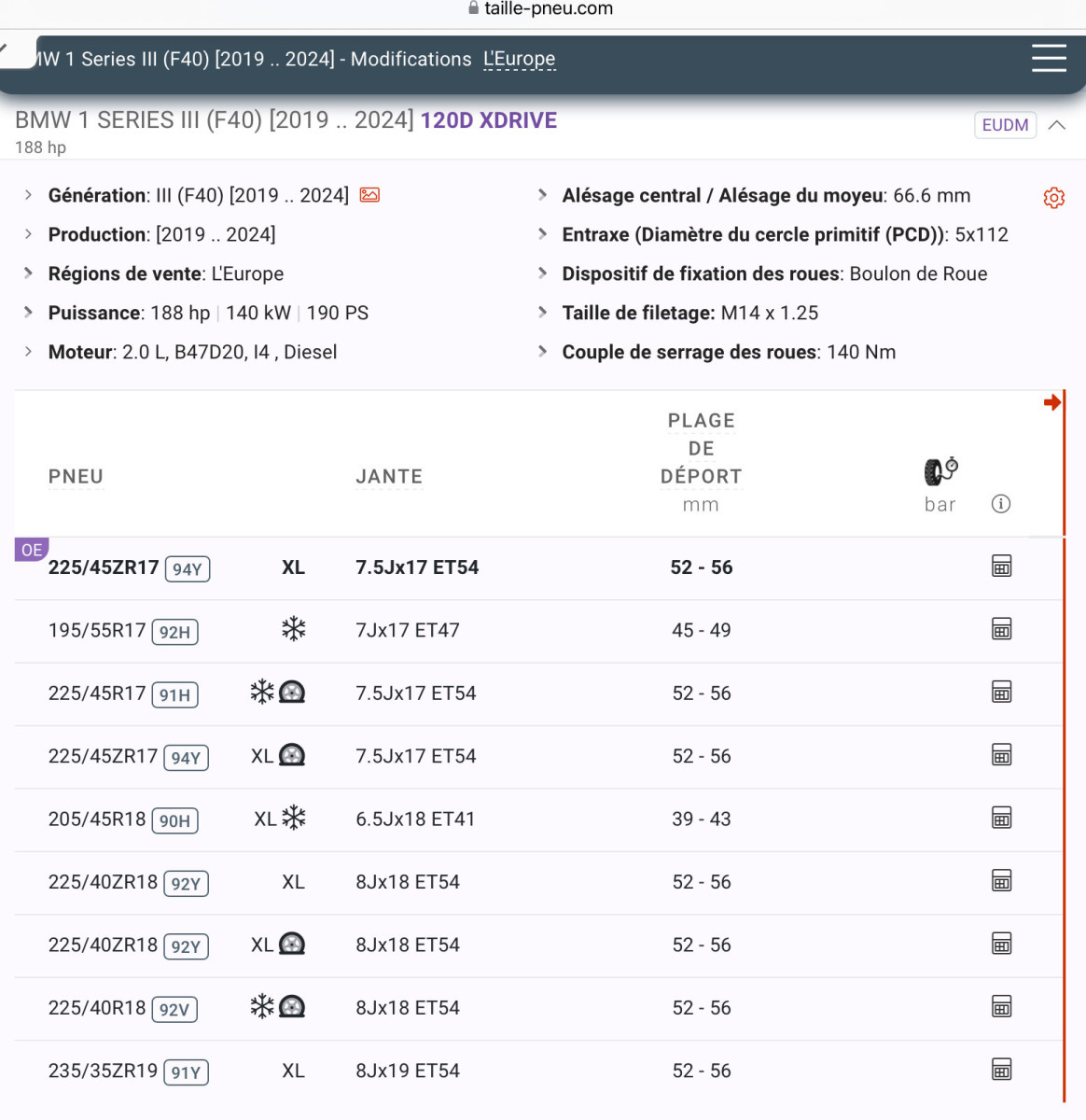Select the 39 - 43 offset range
1086x1120 pixels.
[702, 819]
